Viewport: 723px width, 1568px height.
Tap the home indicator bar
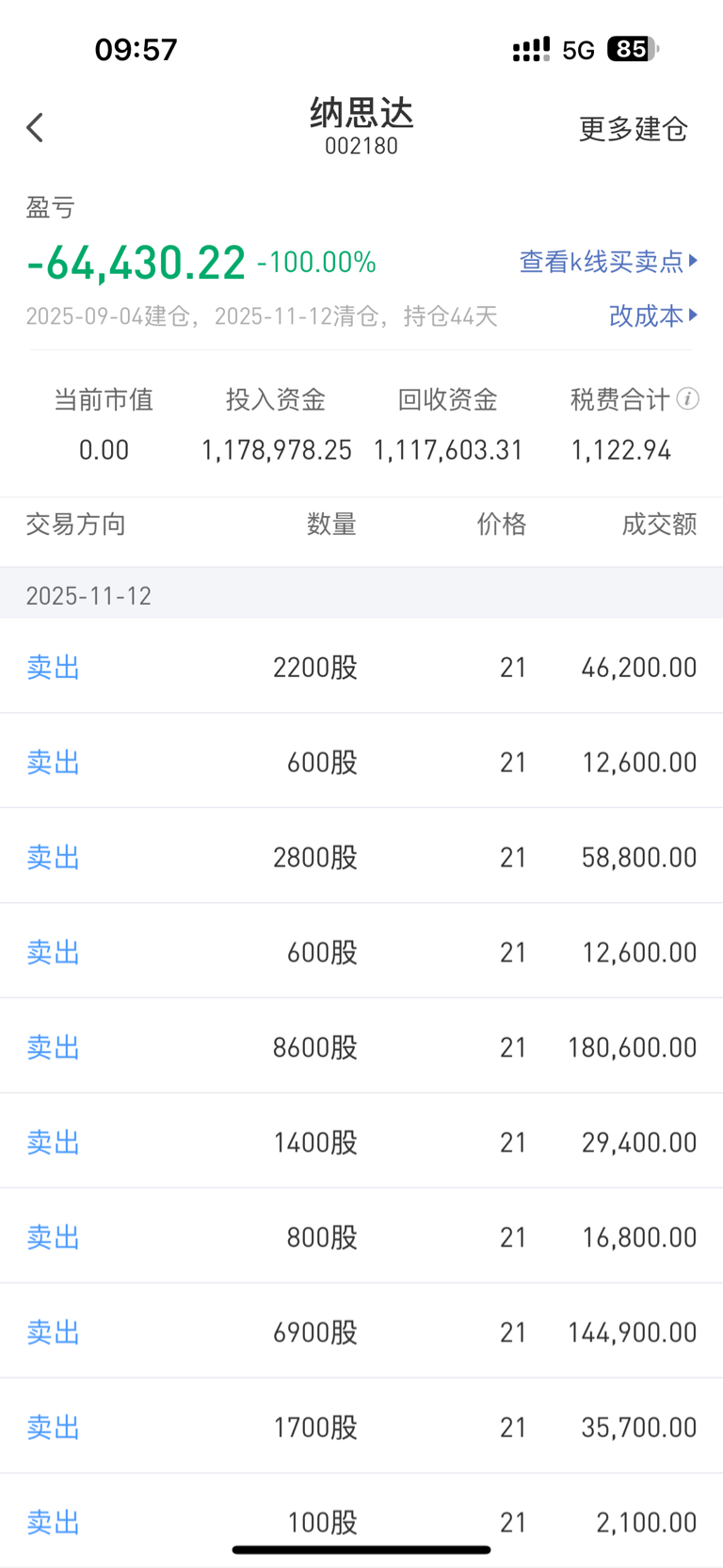(361, 1549)
